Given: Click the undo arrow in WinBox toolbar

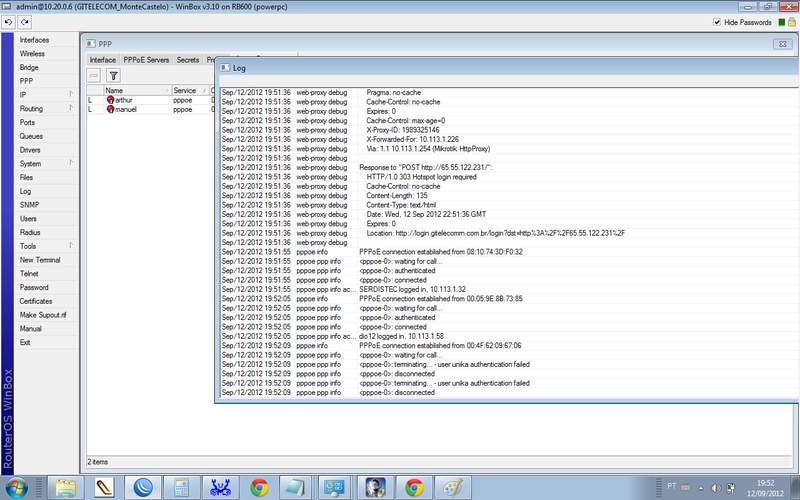Looking at the screenshot, I should 8,22.
